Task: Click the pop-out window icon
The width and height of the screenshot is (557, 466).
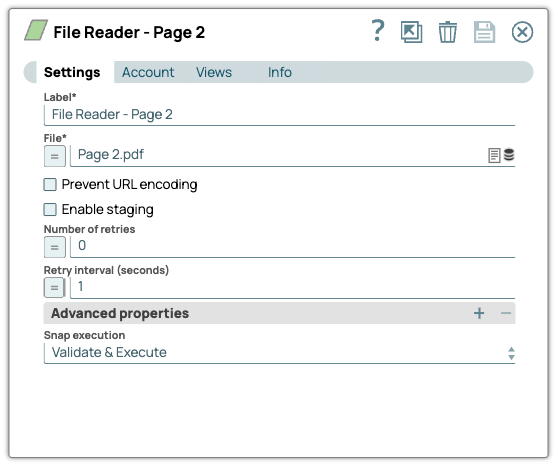Action: point(411,32)
